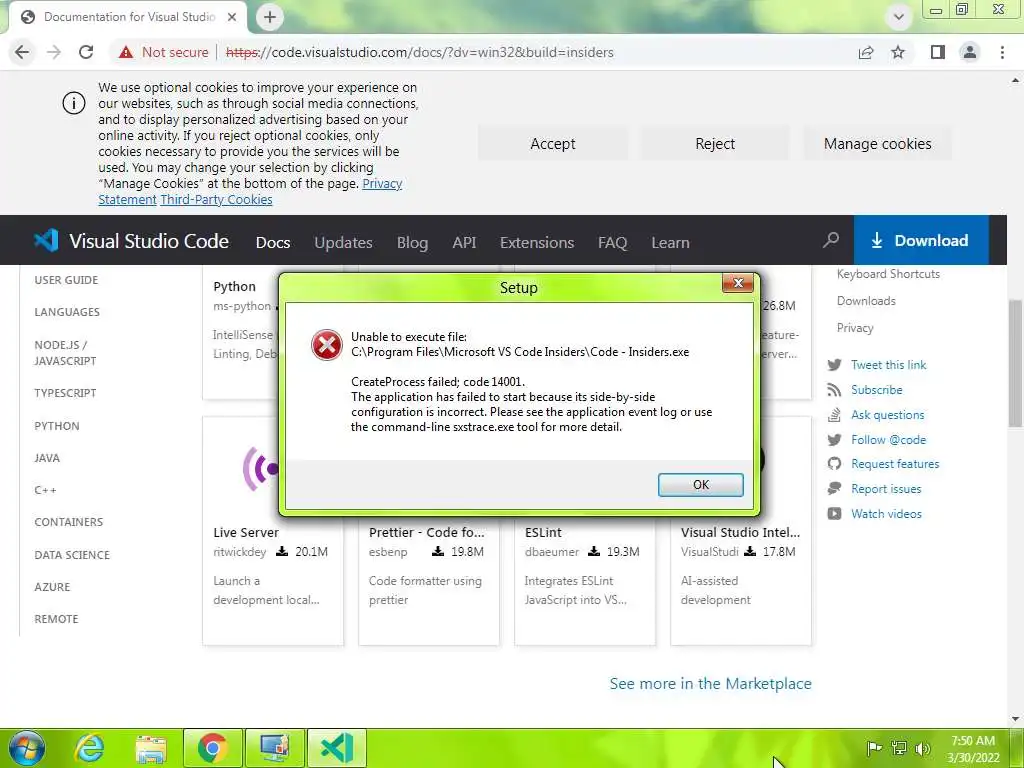Image resolution: width=1024 pixels, height=768 pixels.
Task: Open See more in the Marketplace
Action: 711,683
